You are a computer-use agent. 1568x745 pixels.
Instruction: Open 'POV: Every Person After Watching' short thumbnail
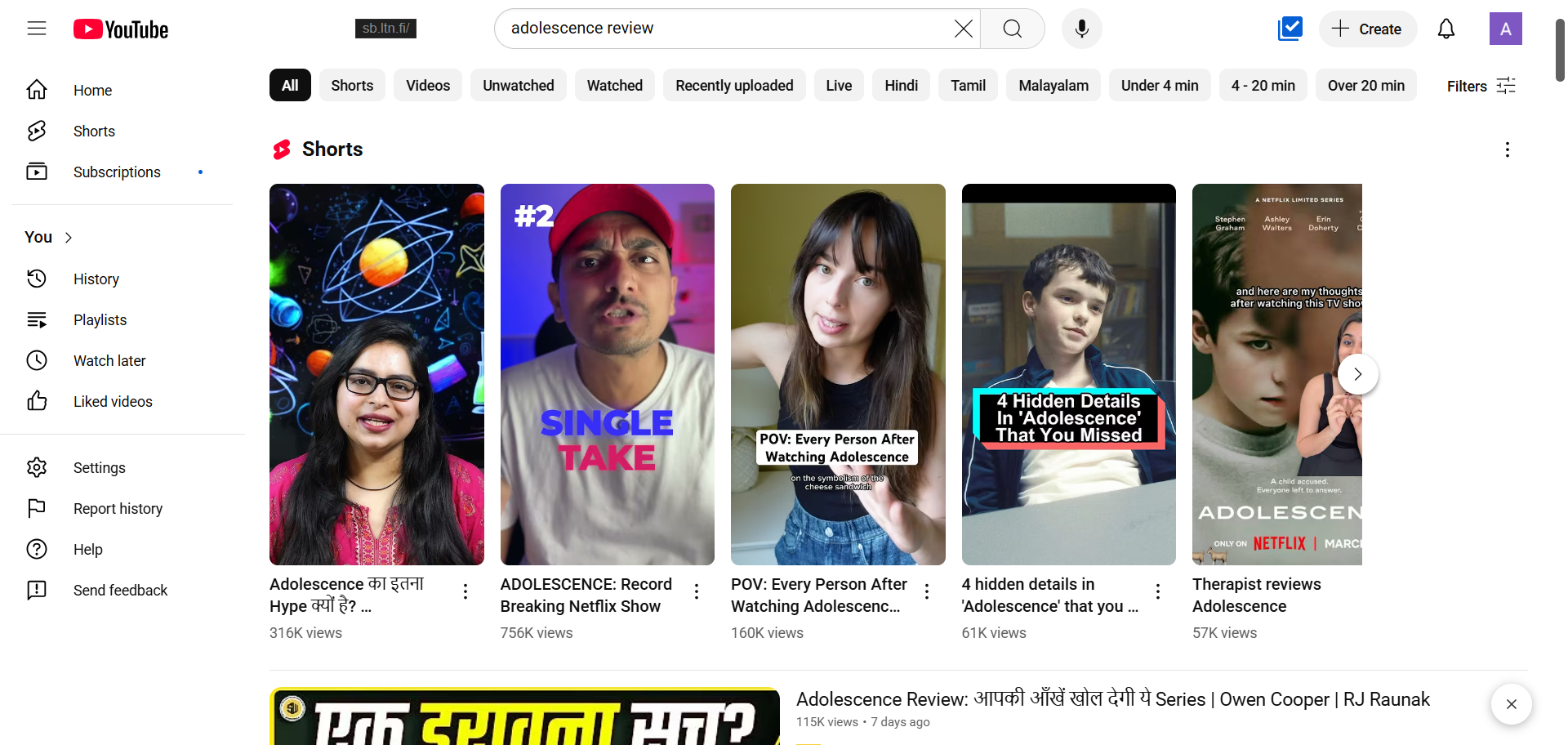click(x=838, y=374)
